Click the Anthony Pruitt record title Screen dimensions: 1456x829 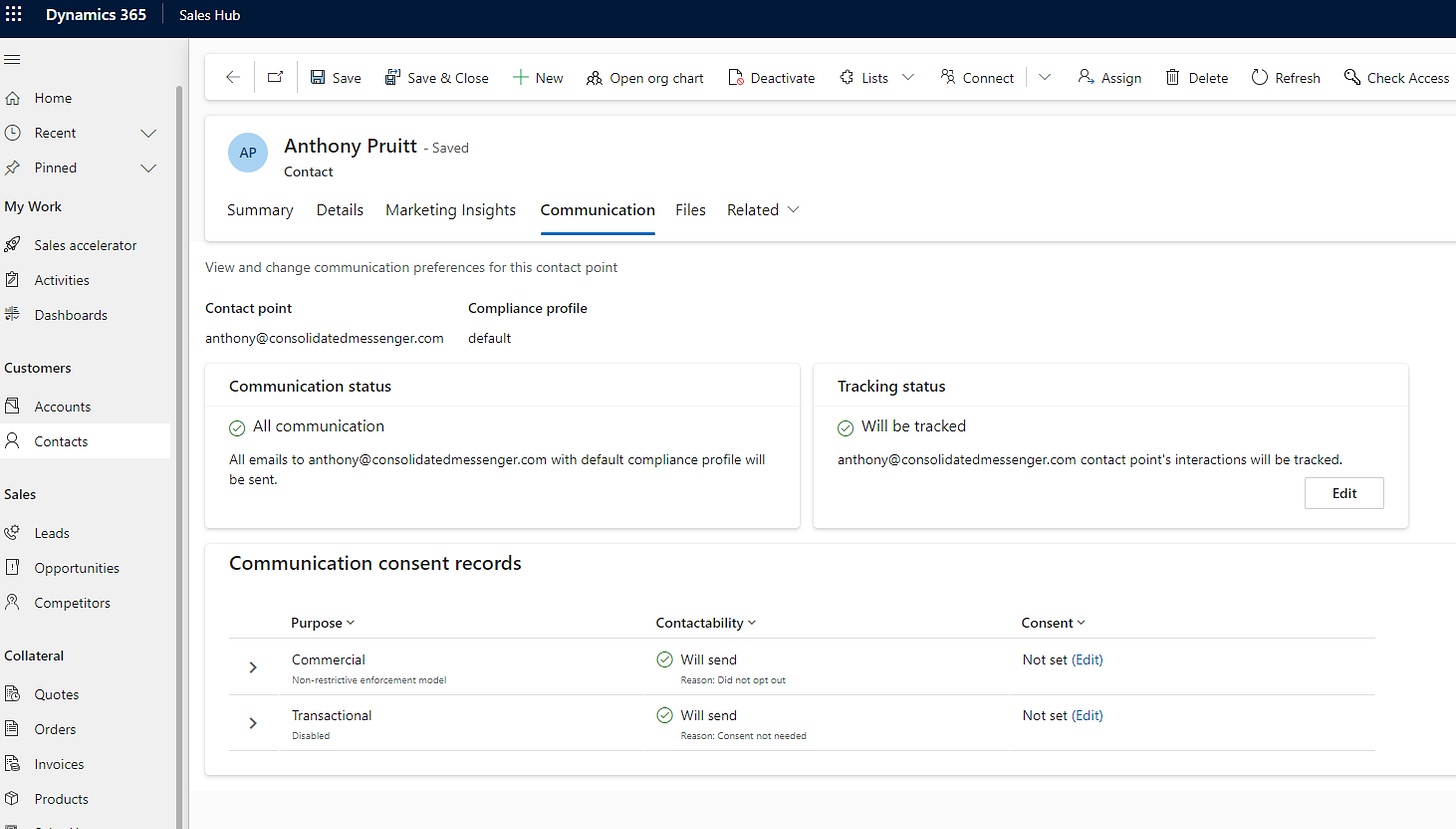[350, 146]
